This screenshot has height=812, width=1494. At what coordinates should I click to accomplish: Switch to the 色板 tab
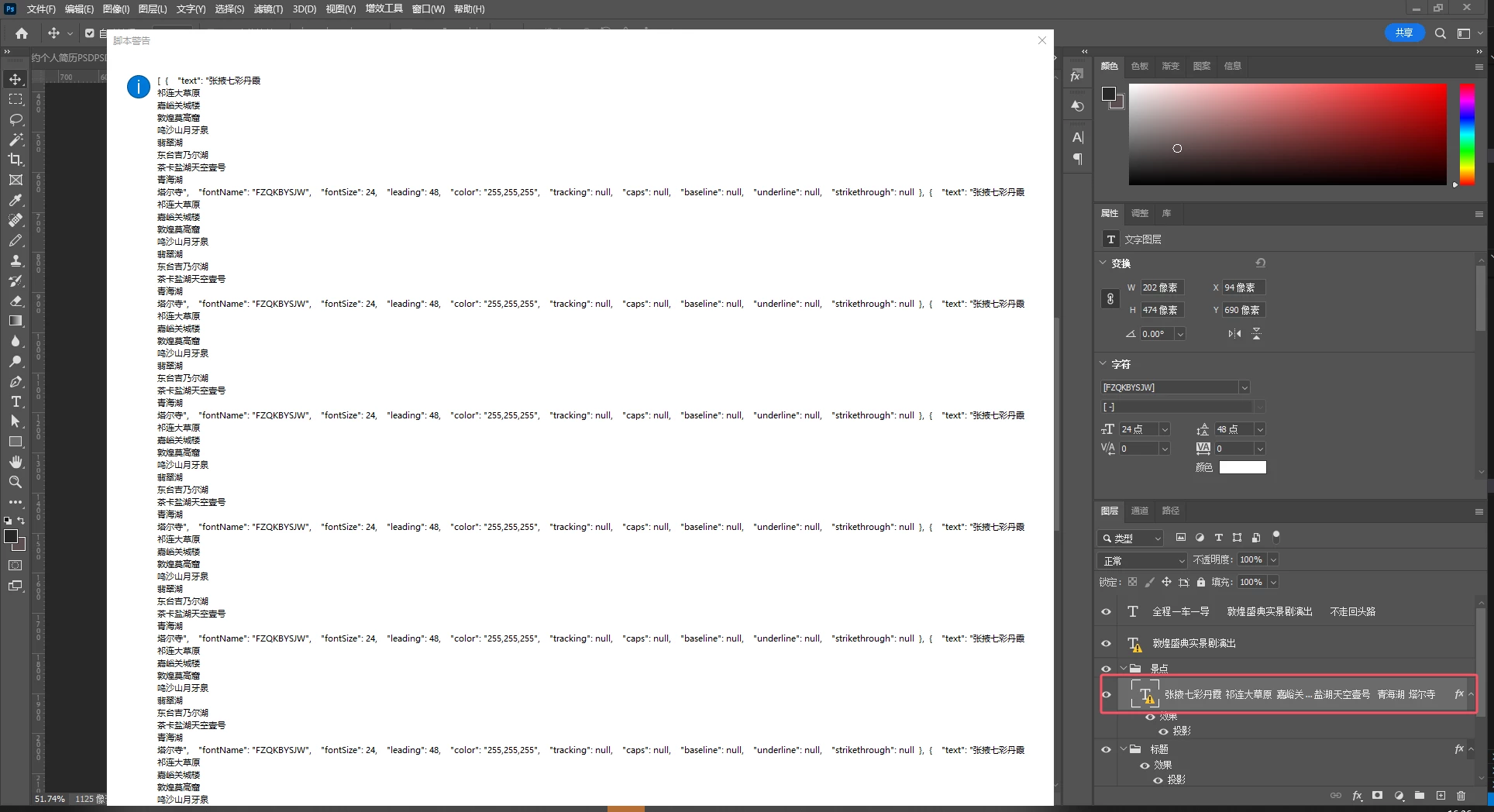[1139, 66]
